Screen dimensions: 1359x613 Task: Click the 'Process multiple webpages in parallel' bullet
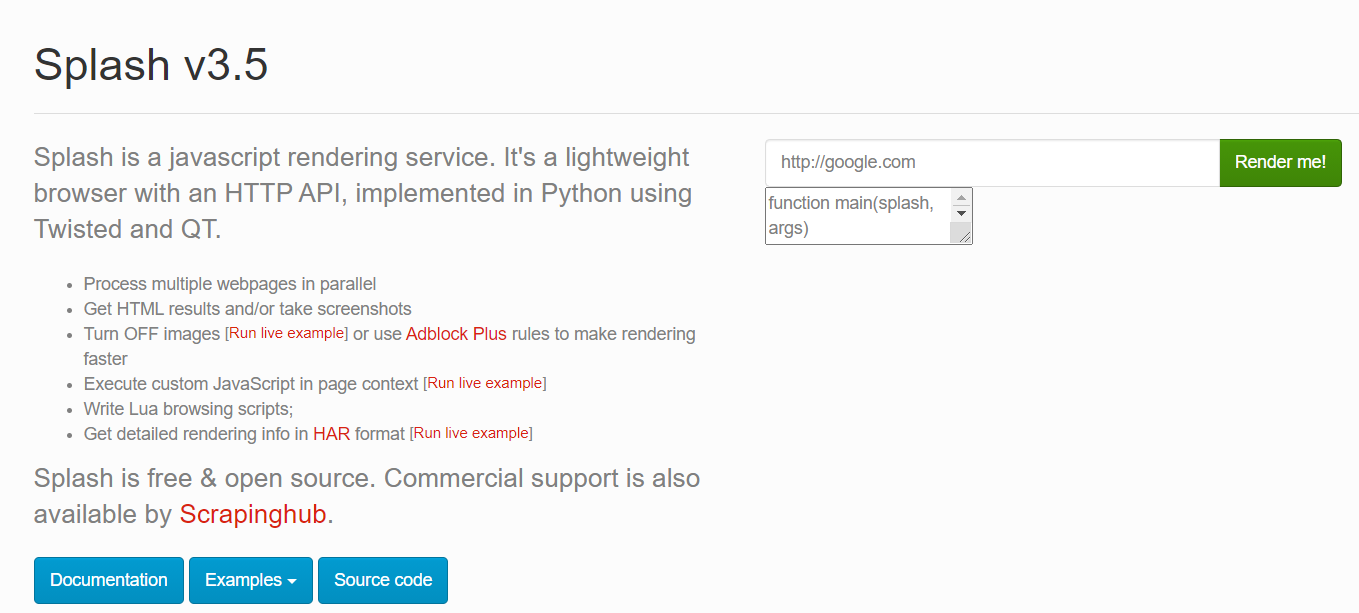click(230, 284)
